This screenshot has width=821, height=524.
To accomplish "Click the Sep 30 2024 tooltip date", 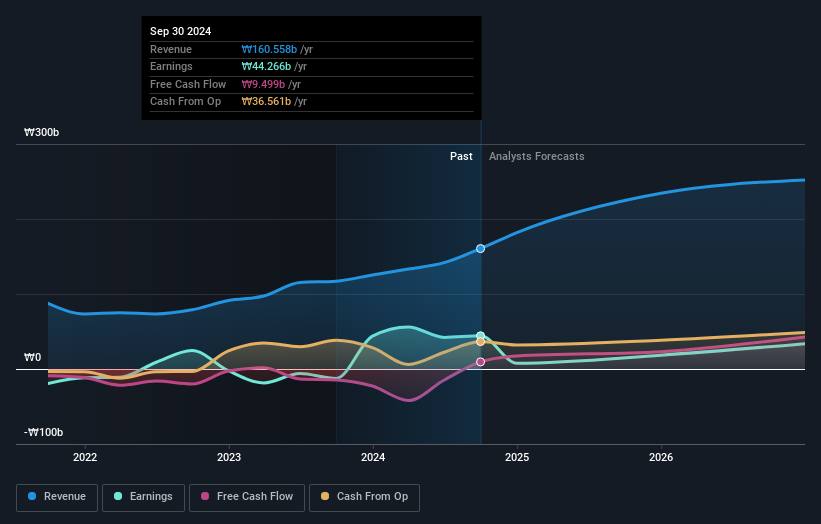I will [180, 31].
